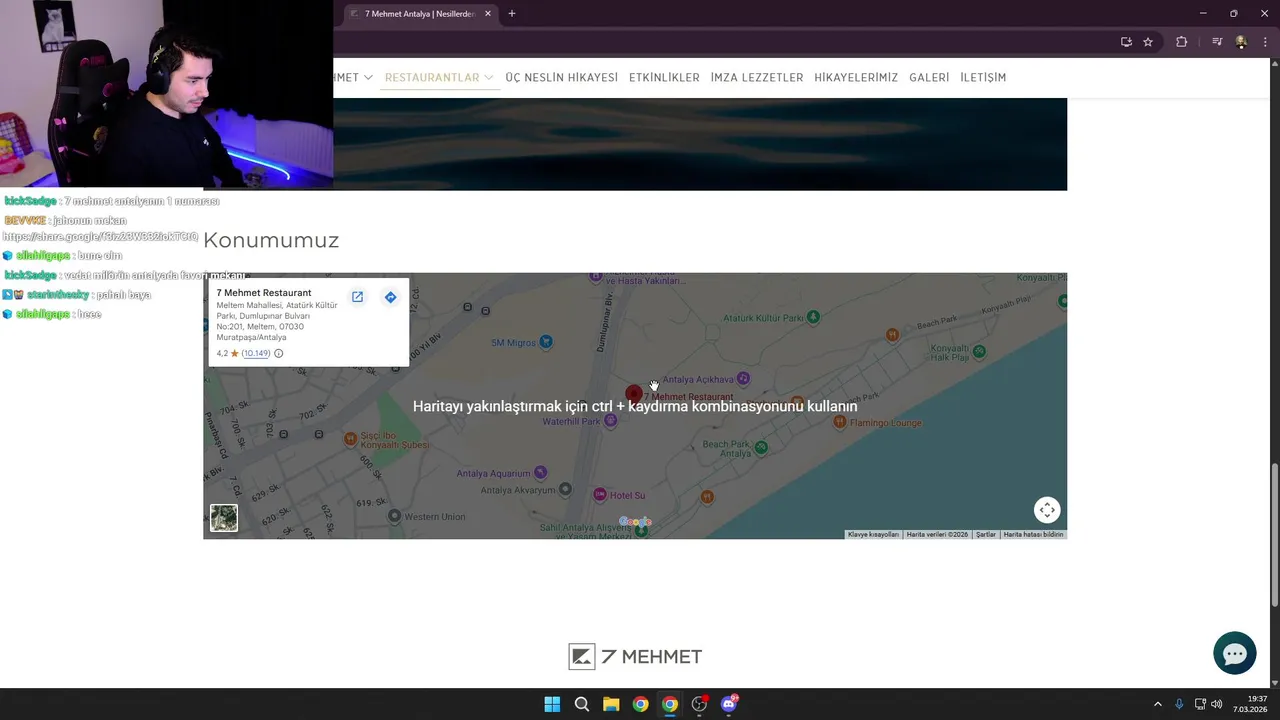Open the Windows Start menu
The image size is (1280, 720).
tap(552, 704)
